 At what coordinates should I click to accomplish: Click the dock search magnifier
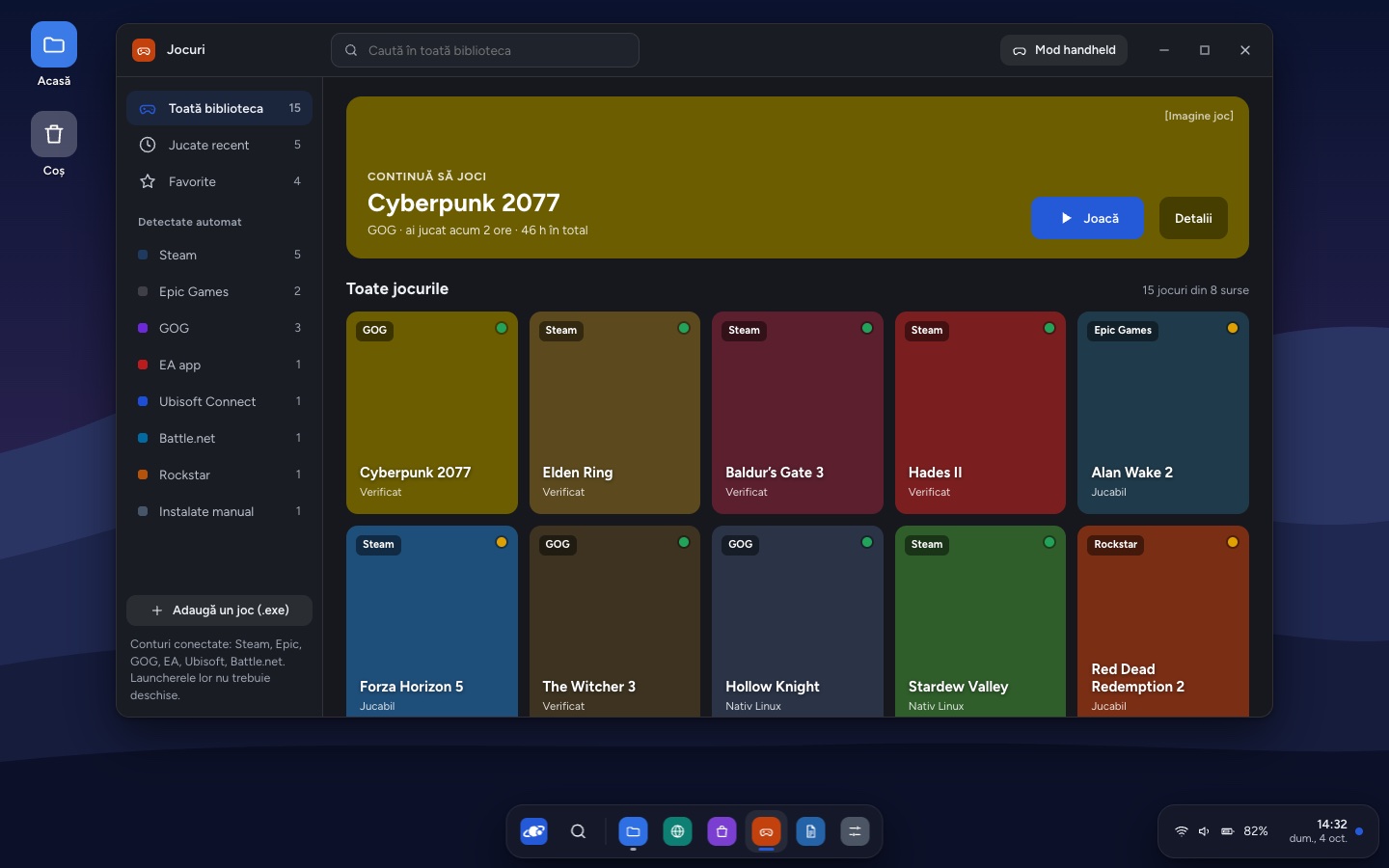[579, 831]
